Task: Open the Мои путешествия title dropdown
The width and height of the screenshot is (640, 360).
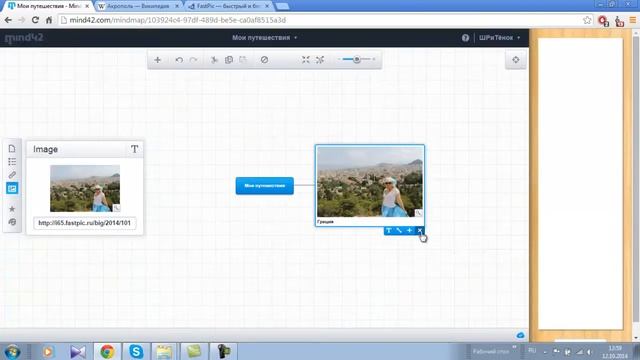Action: (264, 38)
